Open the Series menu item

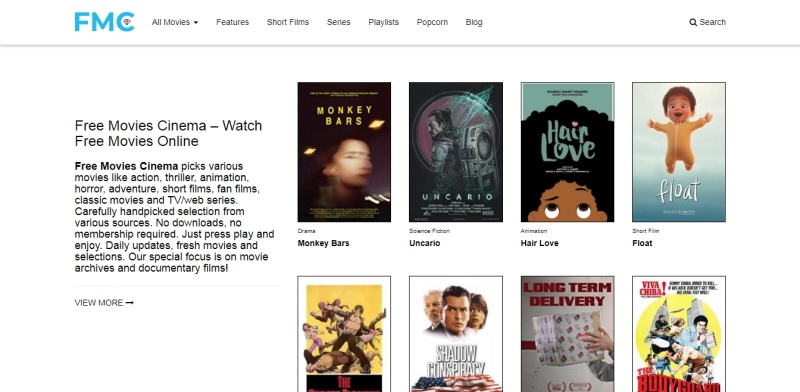[339, 22]
